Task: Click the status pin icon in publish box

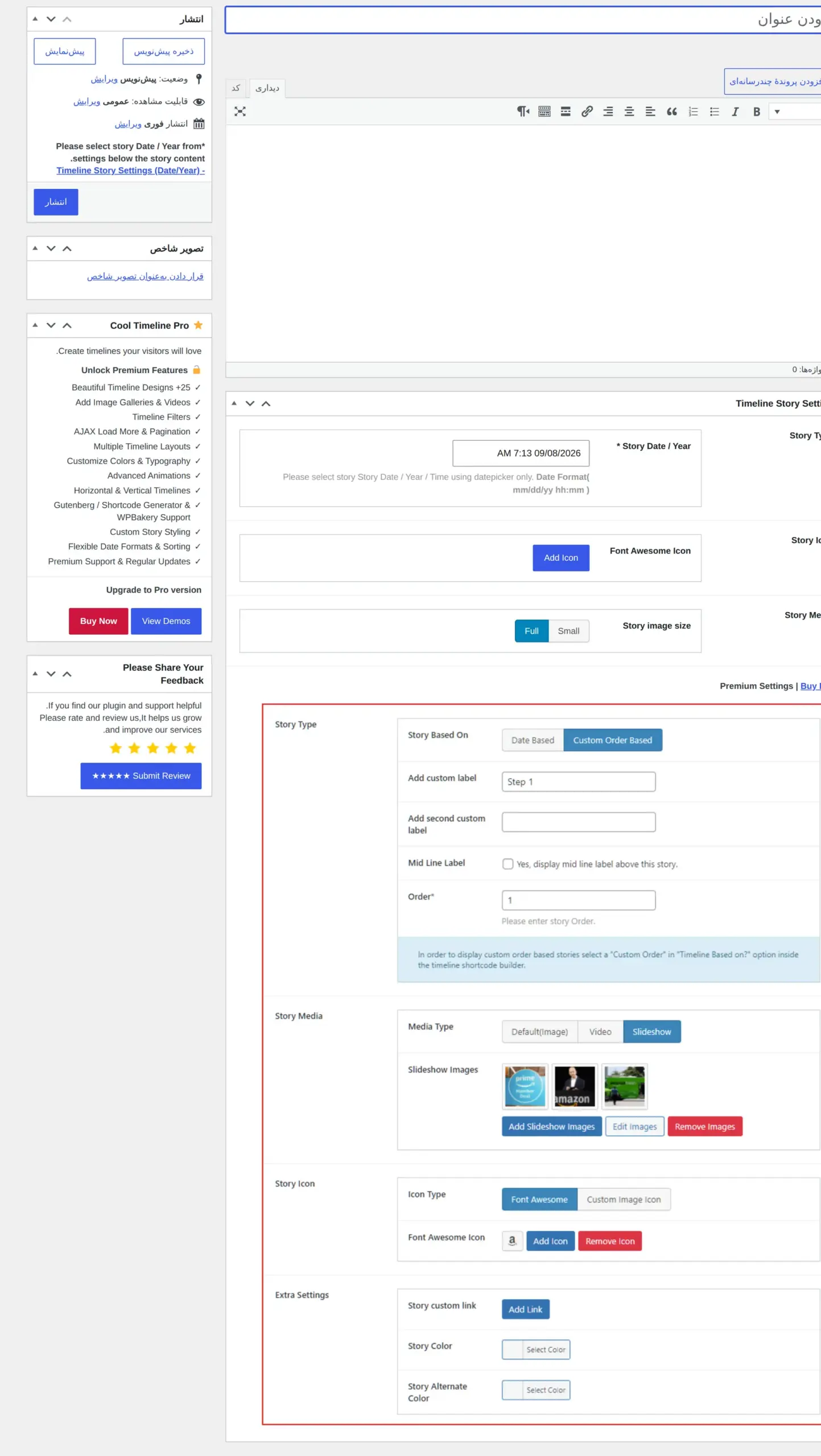Action: pos(199,79)
